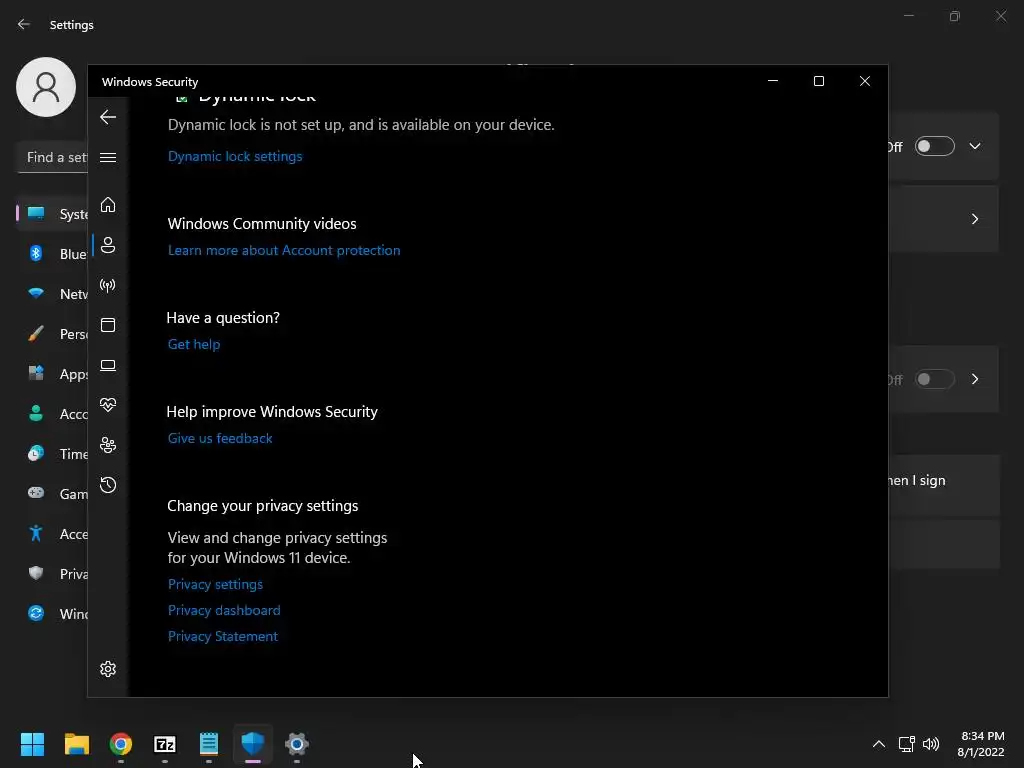Select Account protection sidebar icon

click(x=108, y=245)
